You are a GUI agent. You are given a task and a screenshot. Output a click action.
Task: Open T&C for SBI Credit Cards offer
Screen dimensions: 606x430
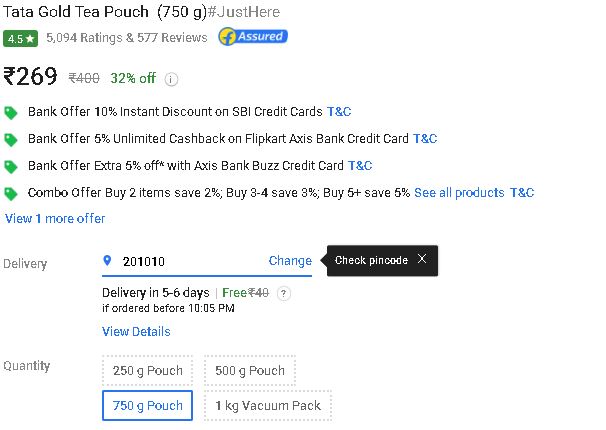coord(339,112)
